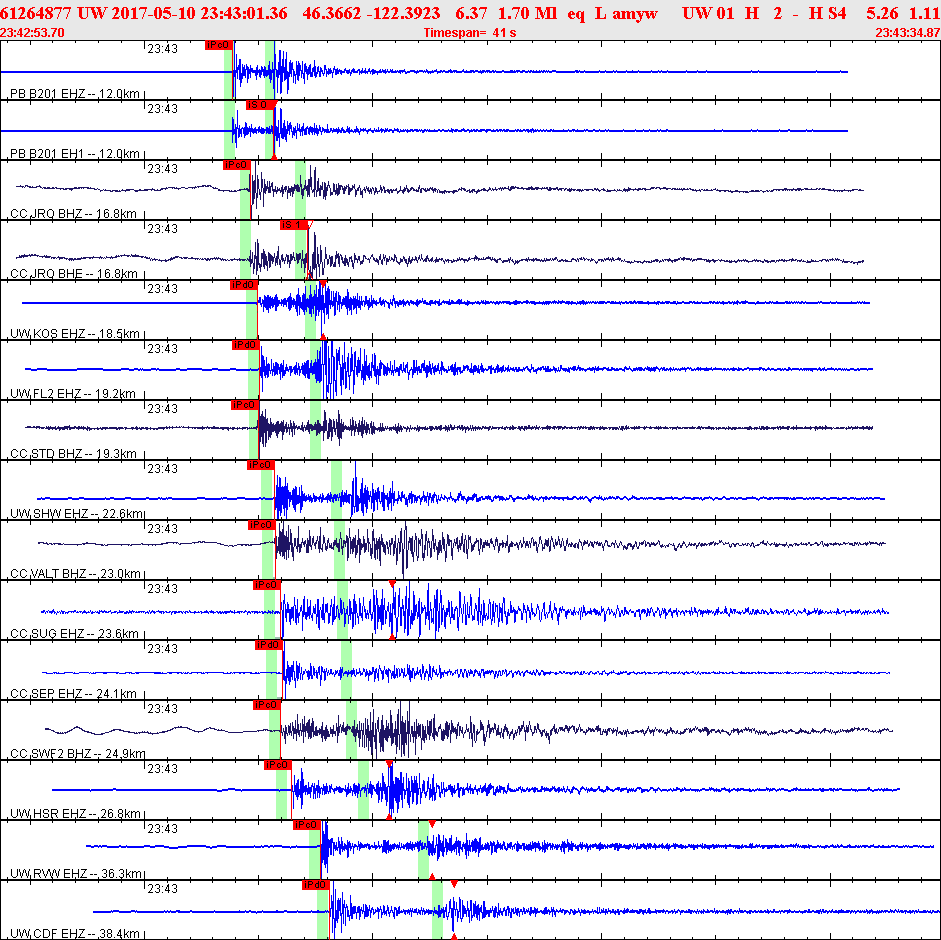Select the iPc0 pick flag on UW SHW EHZ

tap(261, 465)
